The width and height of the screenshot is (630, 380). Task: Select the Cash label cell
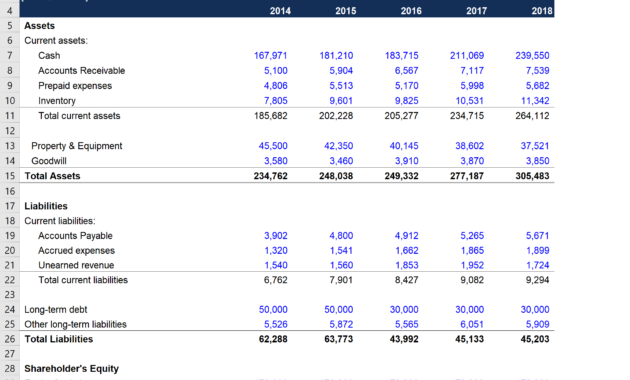coord(49,55)
